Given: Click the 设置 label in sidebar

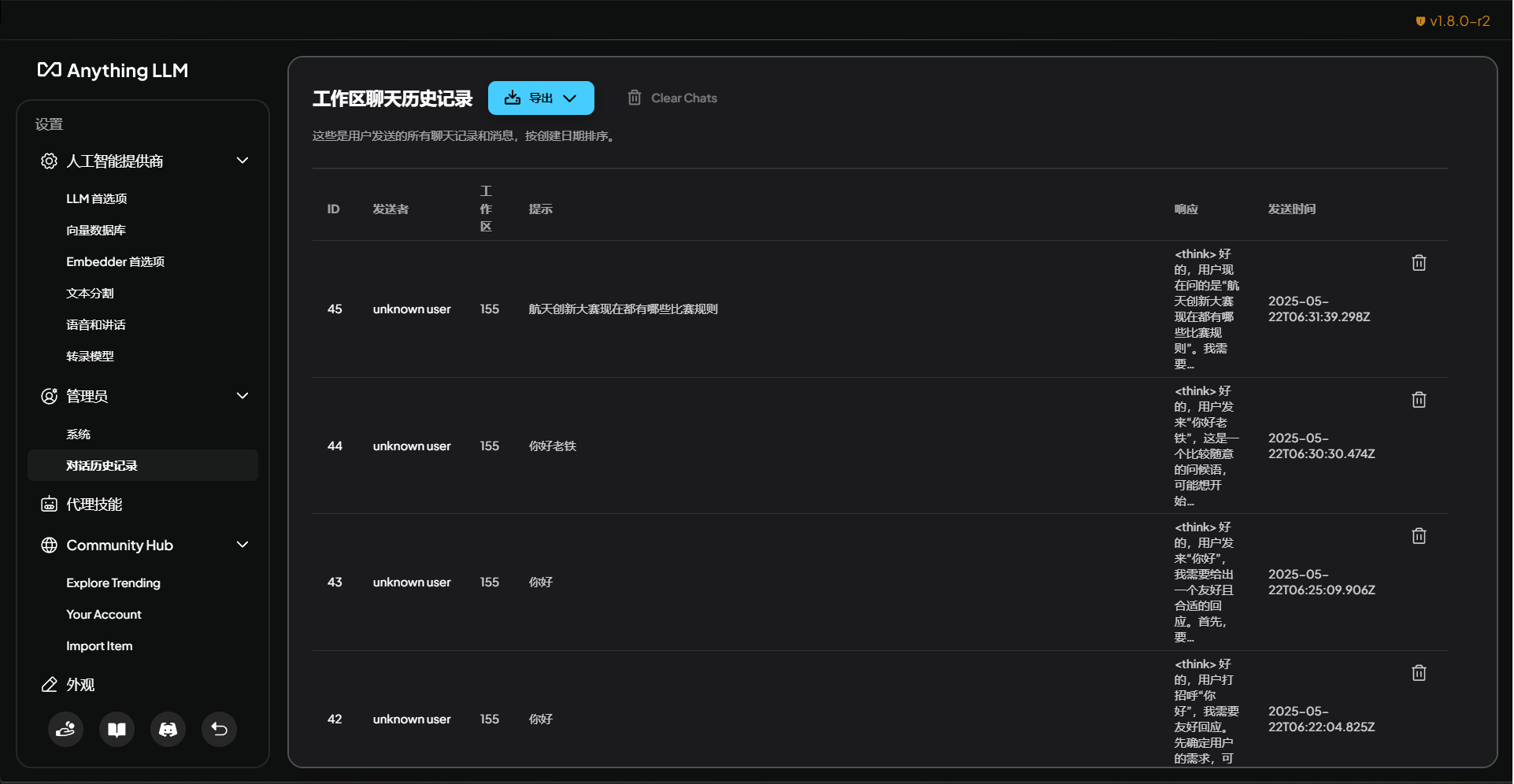Looking at the screenshot, I should coord(49,124).
